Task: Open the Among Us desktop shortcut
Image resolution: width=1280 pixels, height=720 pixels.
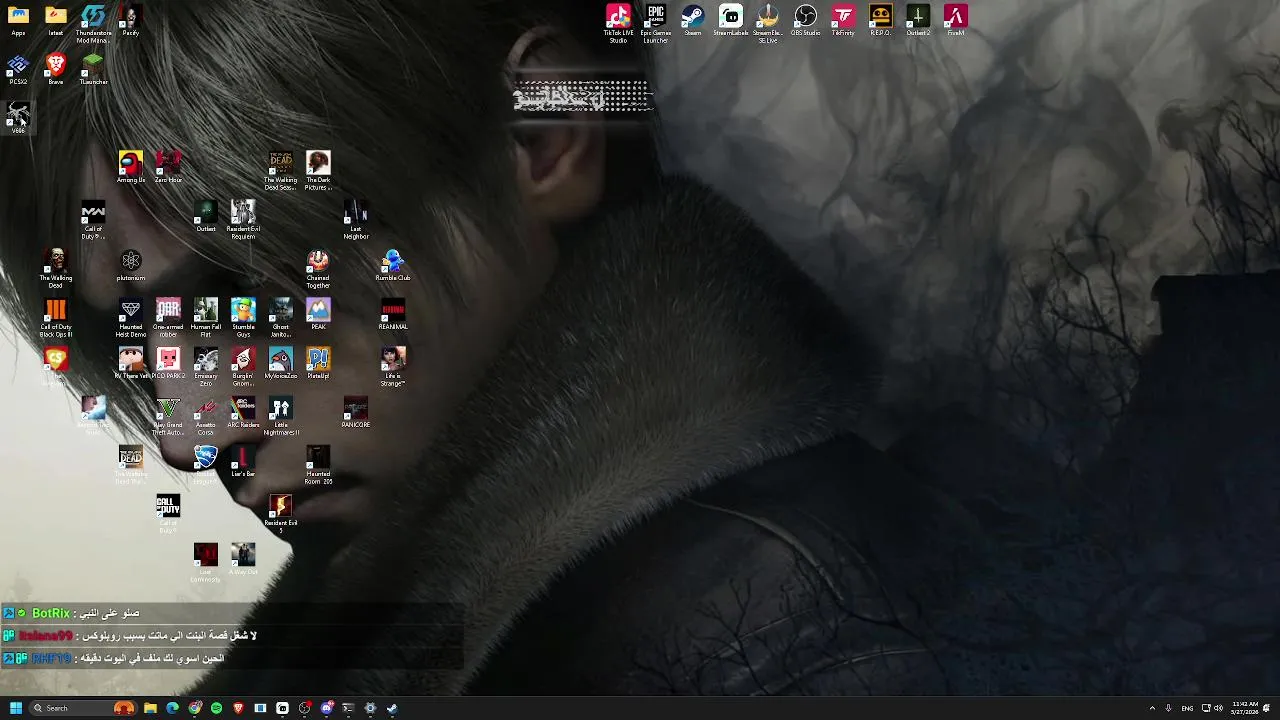Action: (131, 166)
